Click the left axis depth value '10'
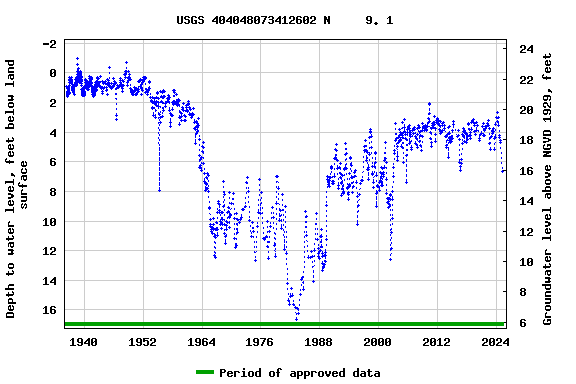The width and height of the screenshot is (576, 384). click(x=50, y=222)
